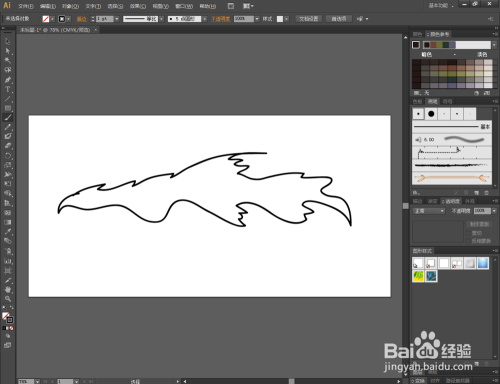Click the Preferences button in control bar

339,19
